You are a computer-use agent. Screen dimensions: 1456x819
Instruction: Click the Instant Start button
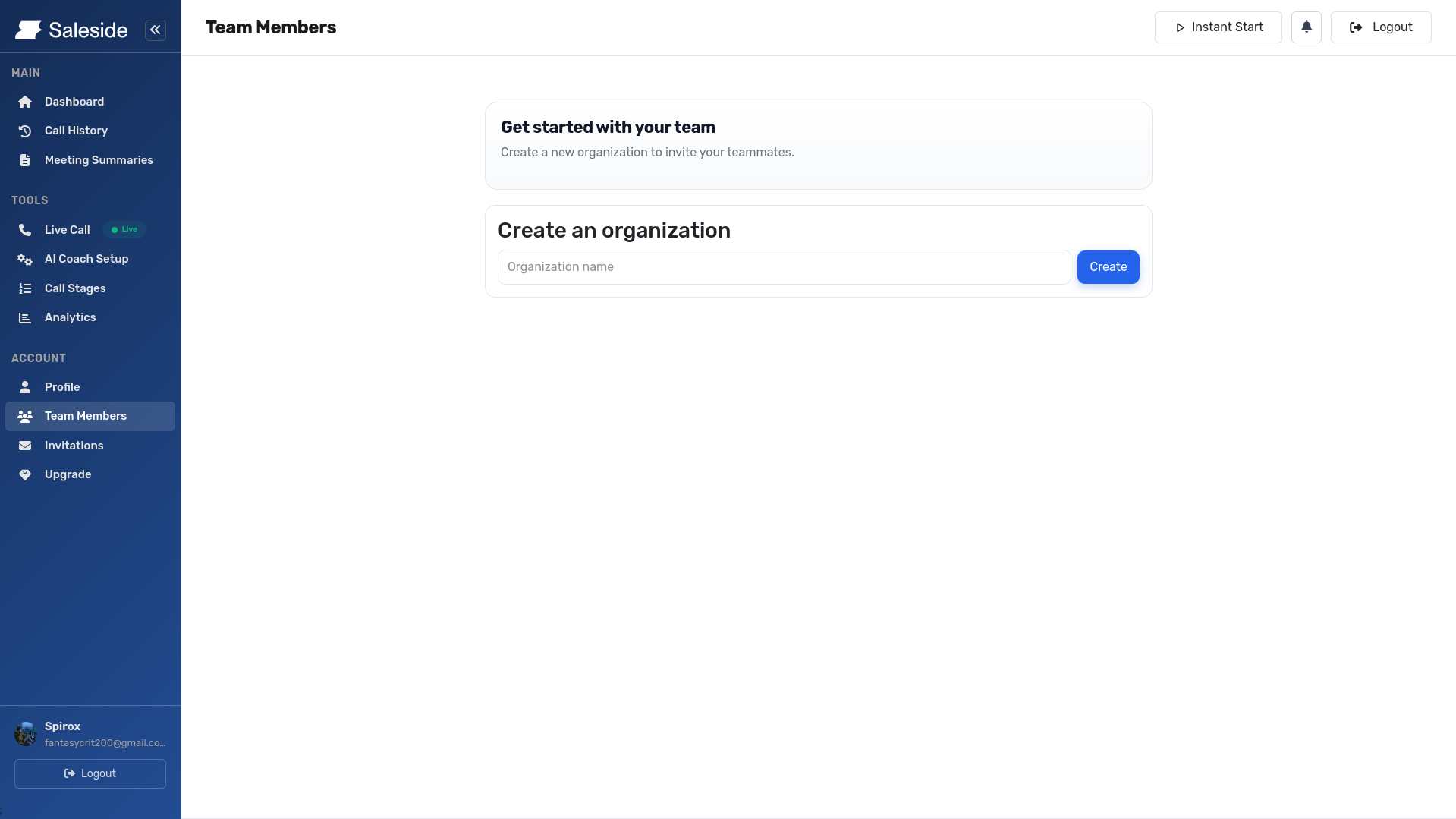click(1218, 27)
